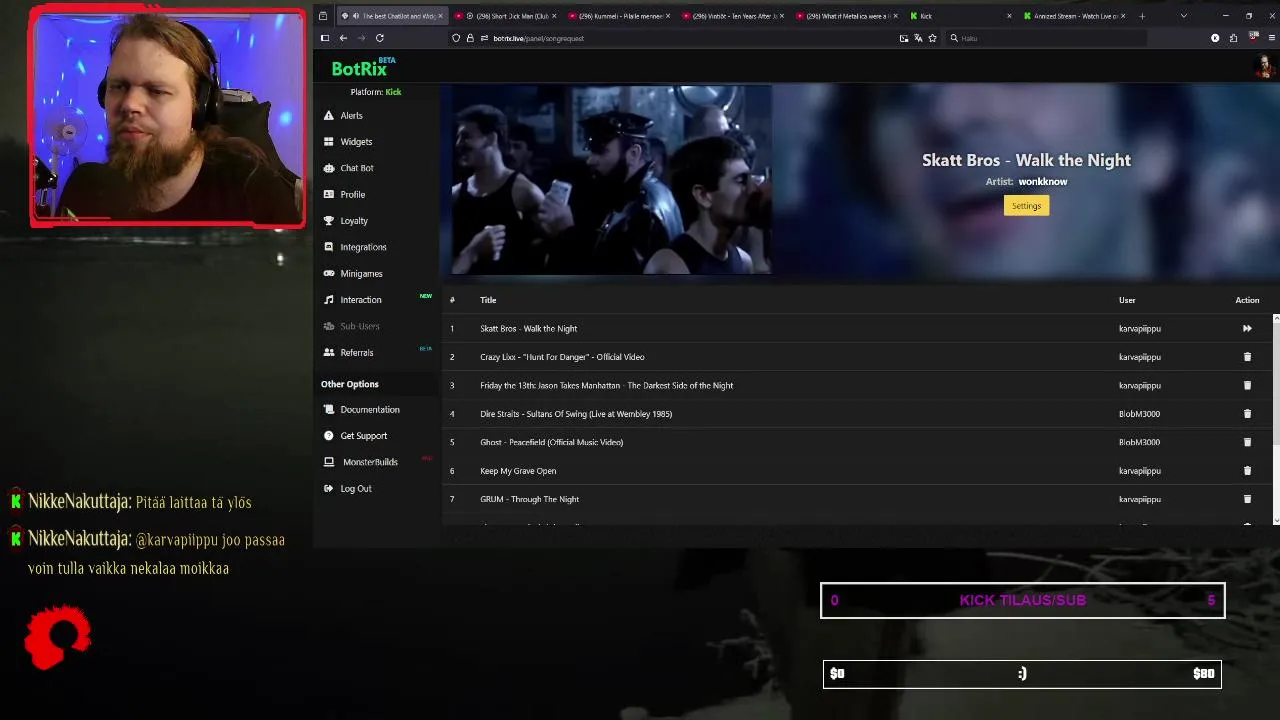Select Friday the 13th Jason Takes Manhattan title

click(606, 386)
